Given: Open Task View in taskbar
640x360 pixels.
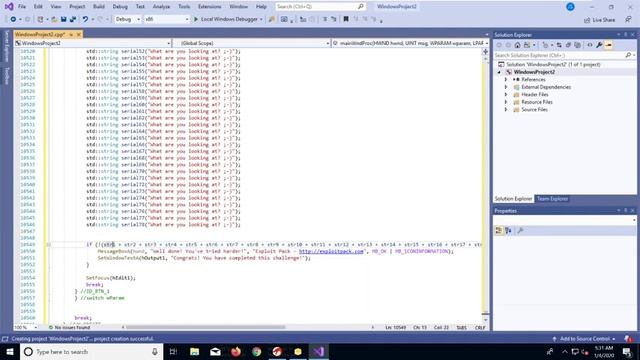Looking at the screenshot, I should click(x=173, y=351).
